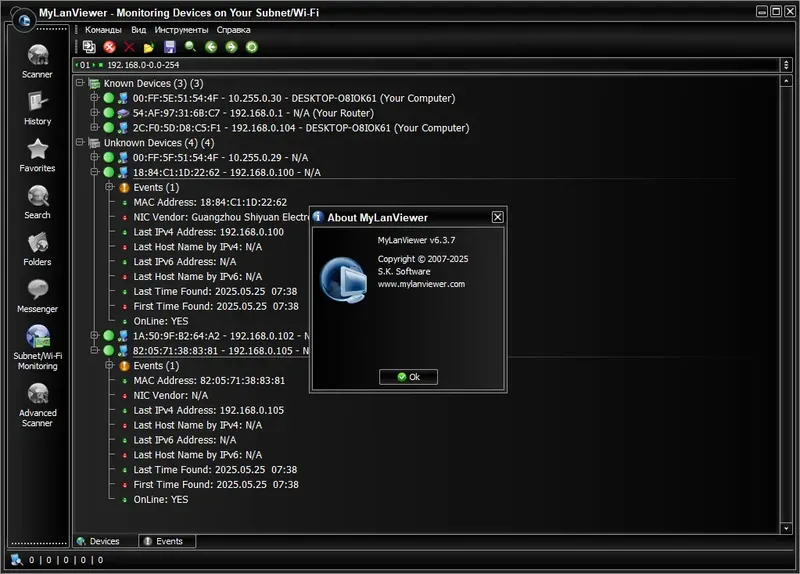Image resolution: width=800 pixels, height=574 pixels.
Task: Click the status bar network computer icon
Action: point(16,560)
